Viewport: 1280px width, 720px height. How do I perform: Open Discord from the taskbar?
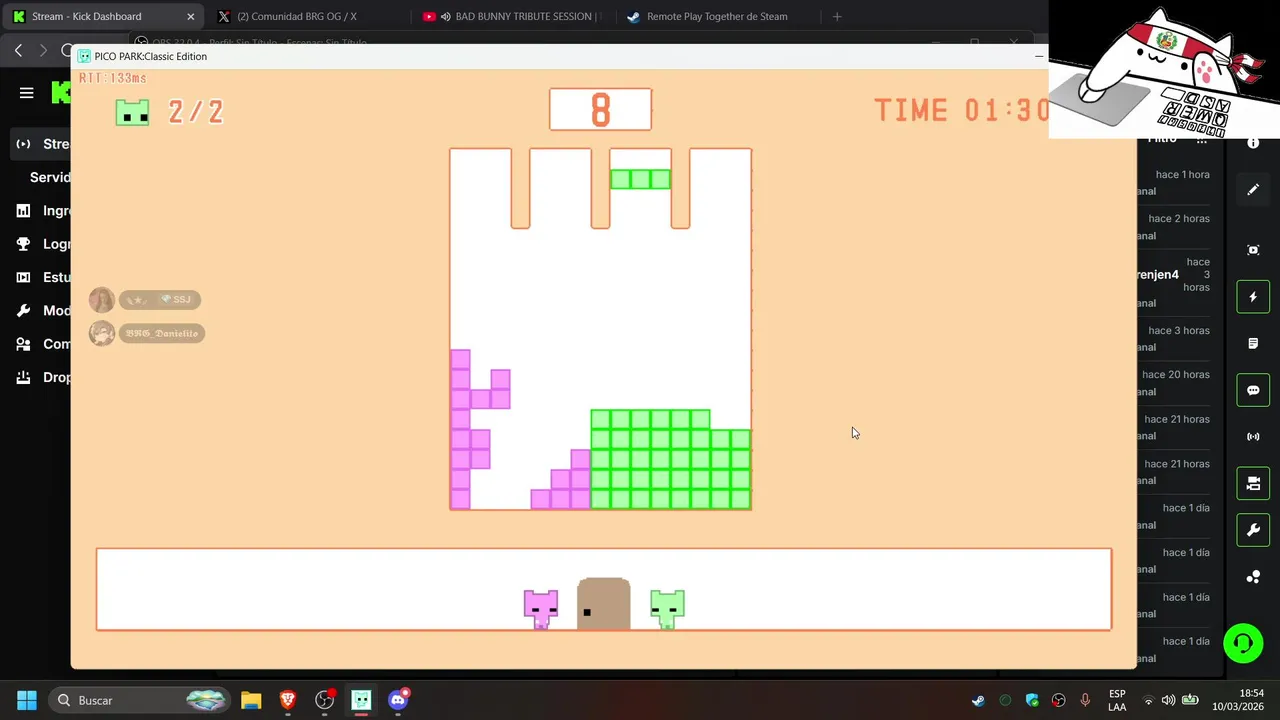398,700
